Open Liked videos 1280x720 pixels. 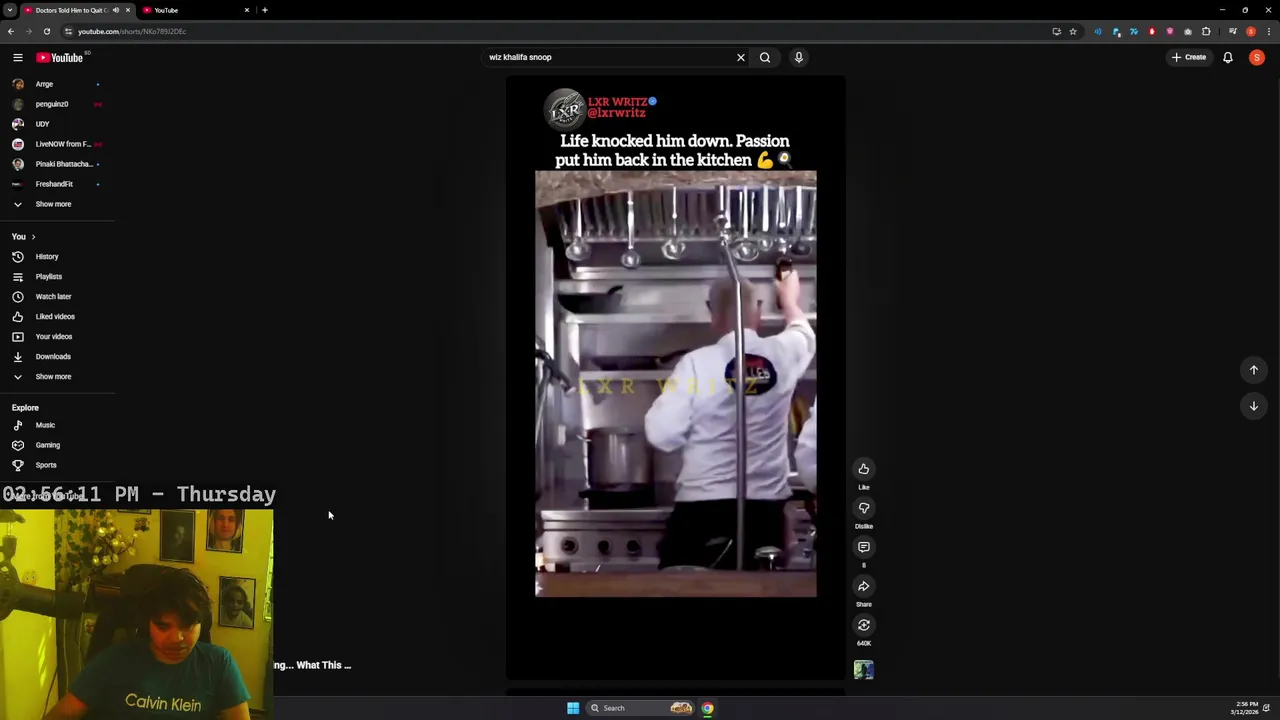(x=57, y=317)
